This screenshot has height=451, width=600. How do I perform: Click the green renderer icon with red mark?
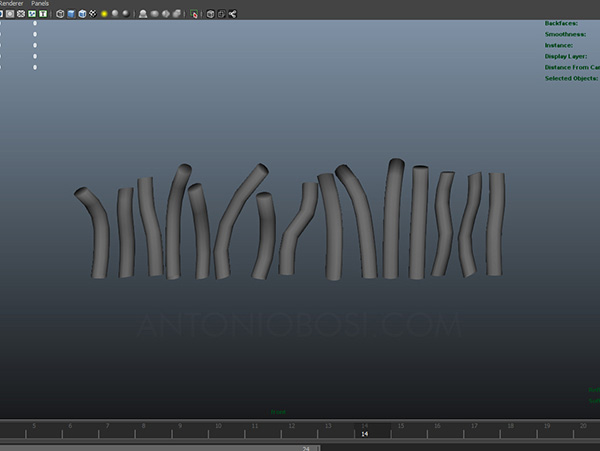pos(194,14)
